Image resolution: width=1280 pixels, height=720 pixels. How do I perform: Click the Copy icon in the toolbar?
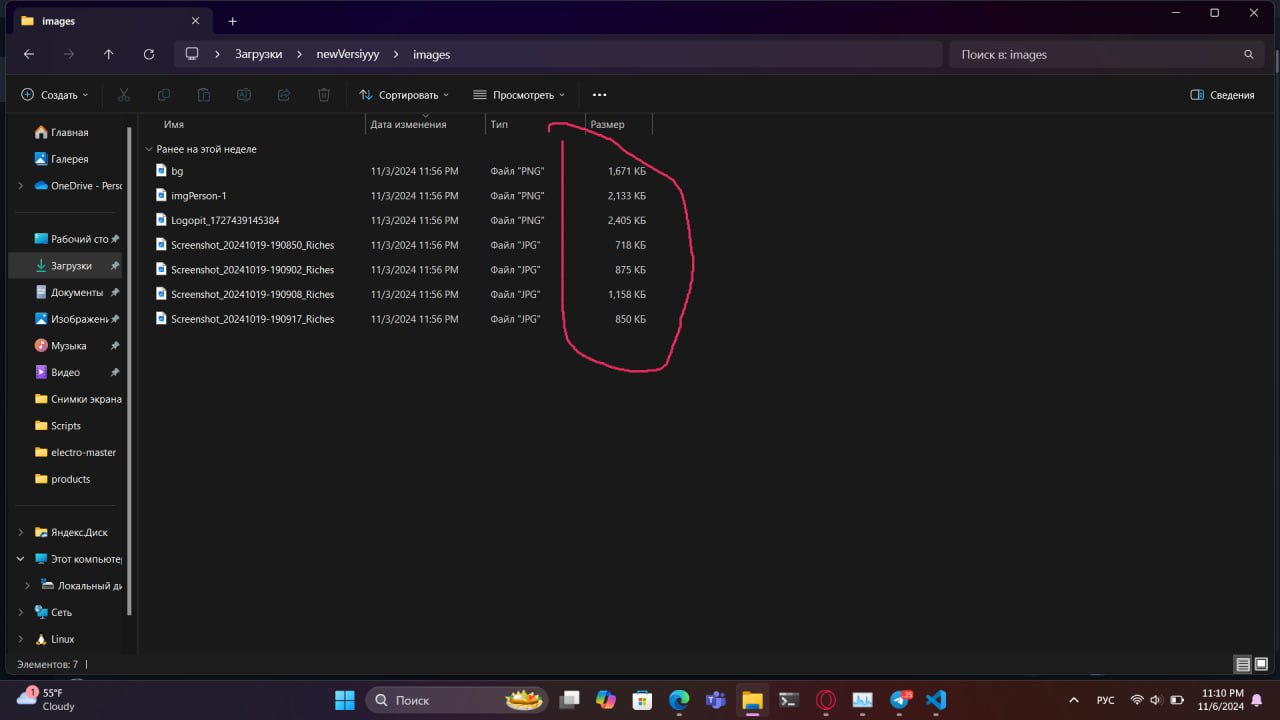[164, 95]
